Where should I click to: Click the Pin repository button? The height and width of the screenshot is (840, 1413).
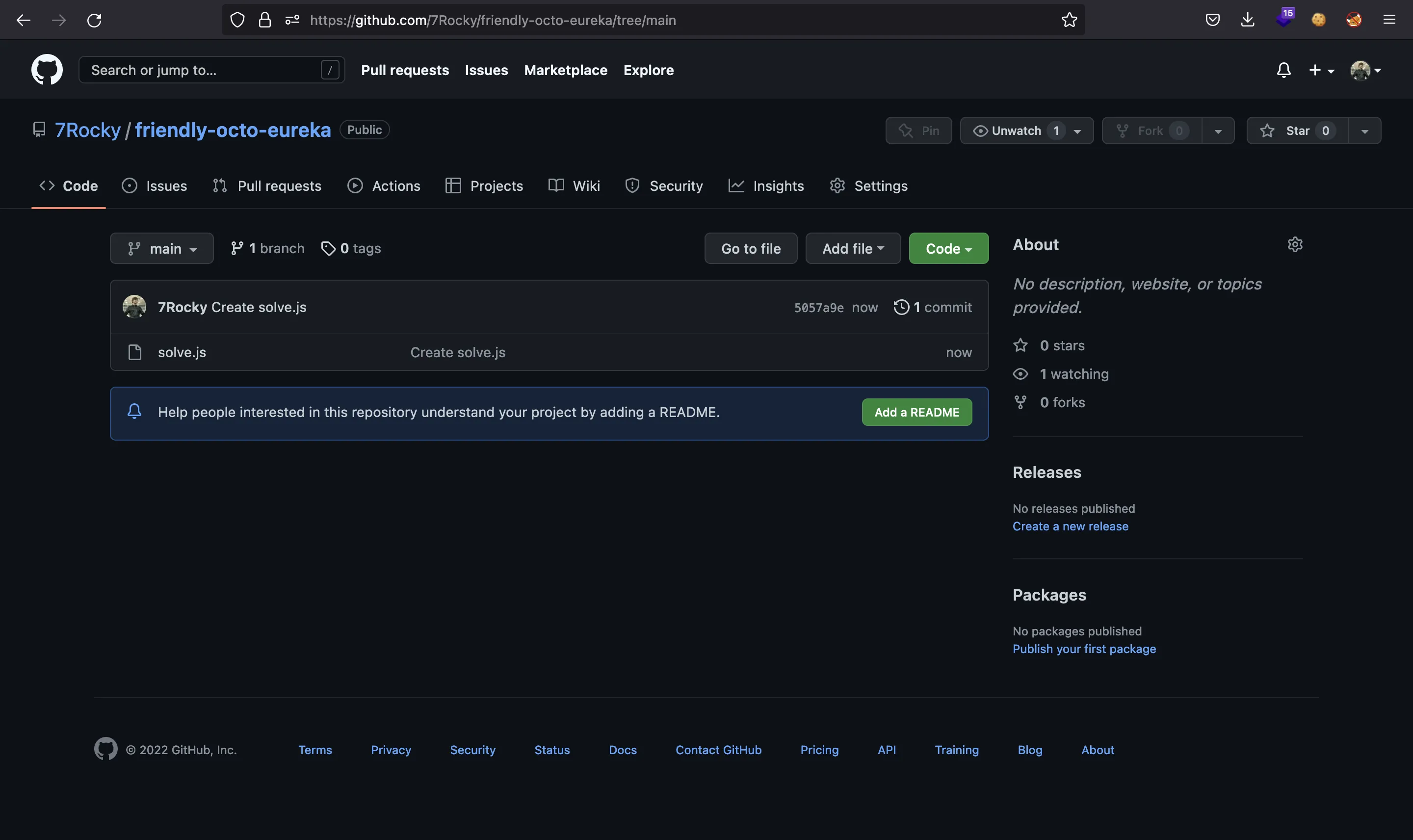click(918, 131)
